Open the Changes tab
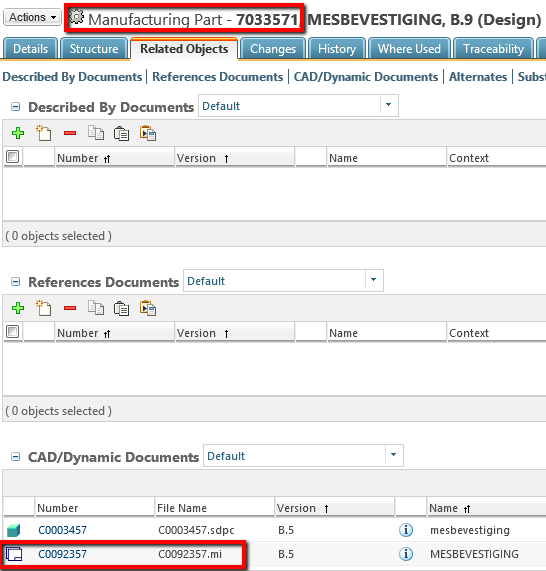Image resolution: width=546 pixels, height=571 pixels. (273, 48)
